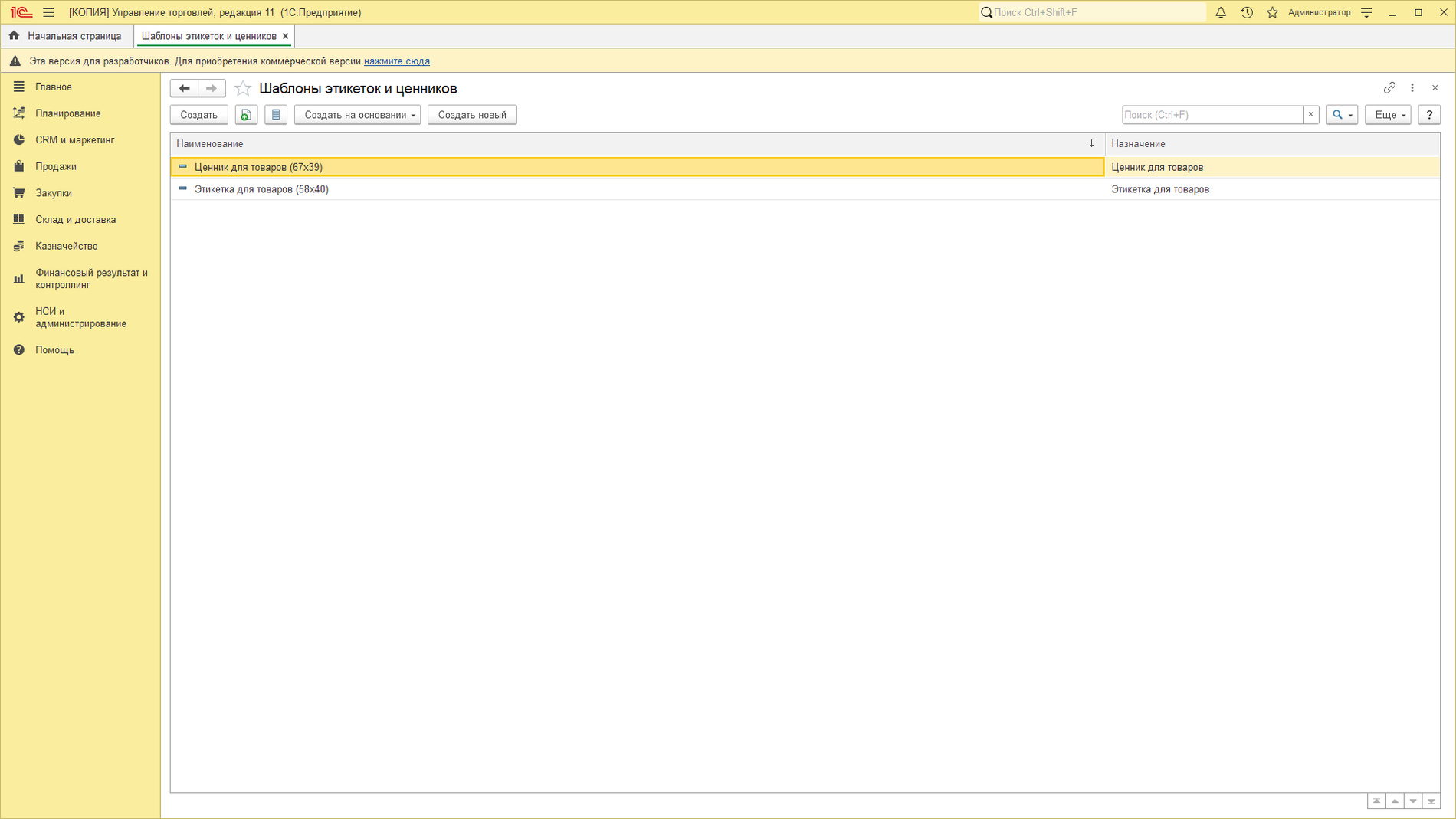Screen dimensions: 1456x819
Task: Switch to Начальная страница tab
Action: click(67, 36)
